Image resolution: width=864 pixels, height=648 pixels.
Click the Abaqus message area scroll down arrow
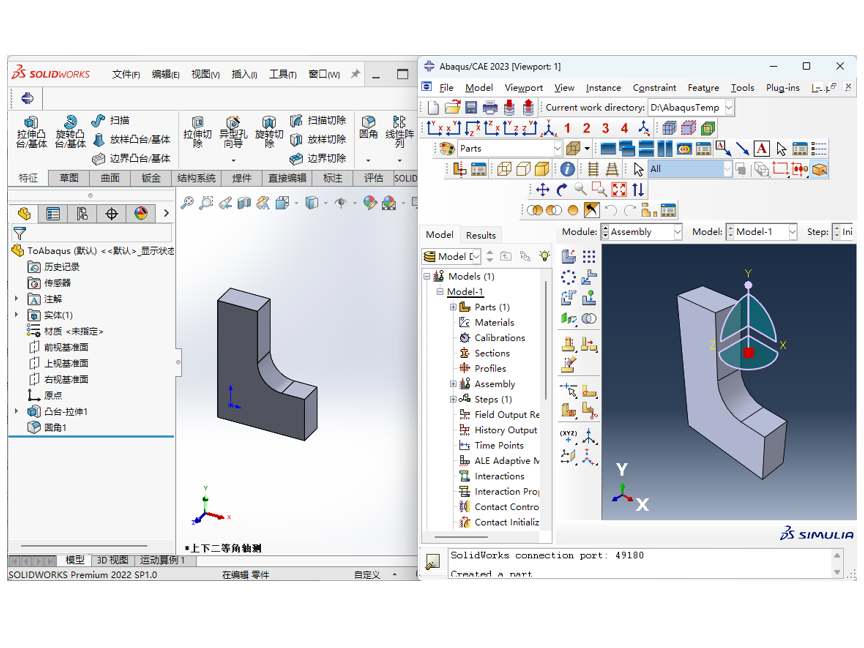[x=837, y=572]
